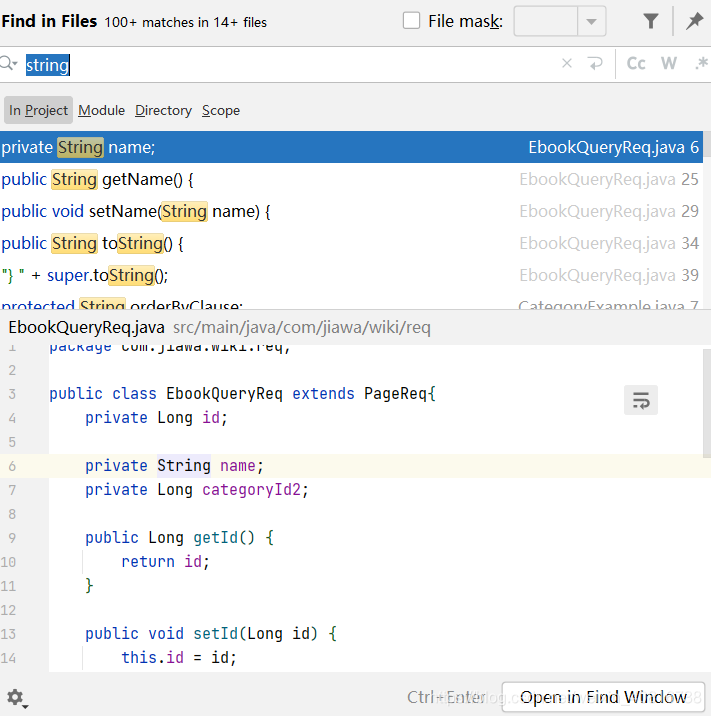Select result 'protected String orderByClause'
711x716 pixels.
(x=351, y=302)
